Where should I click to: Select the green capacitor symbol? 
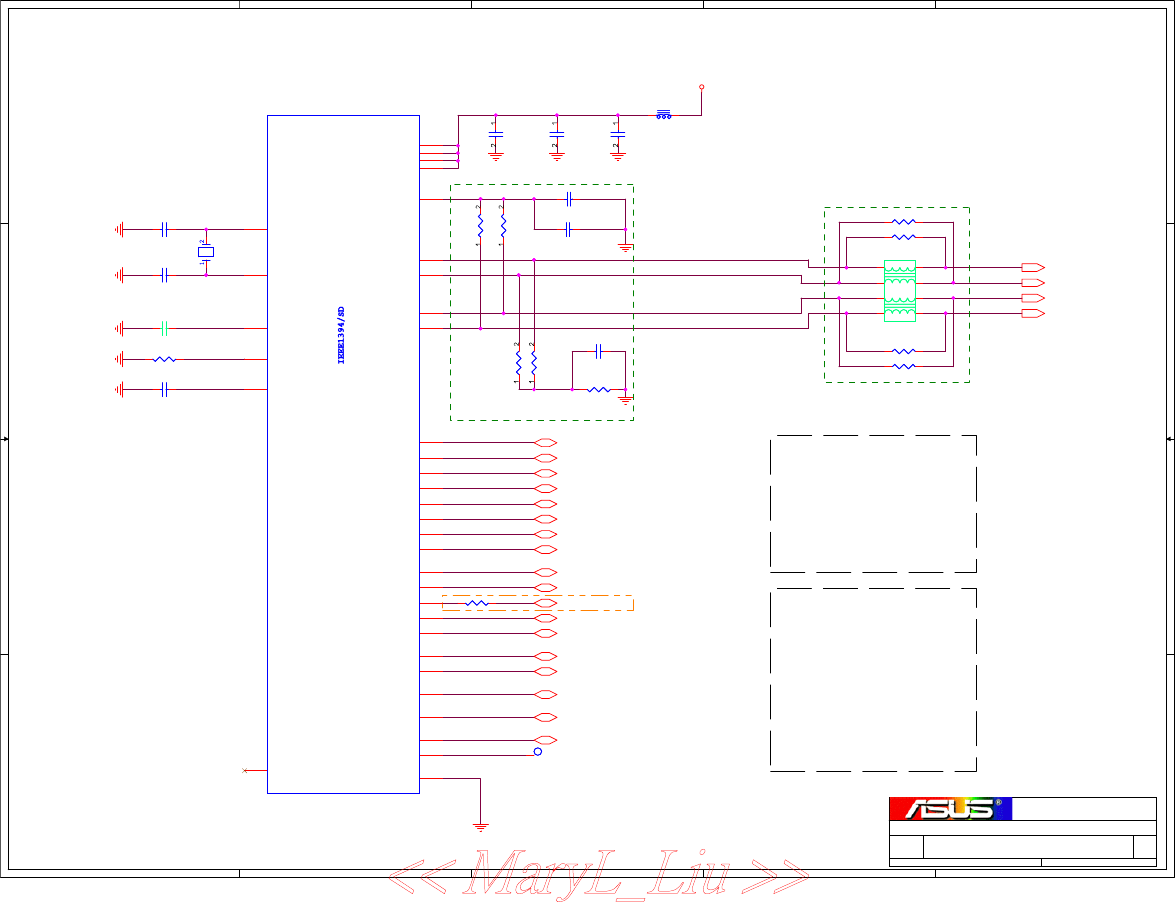(164, 328)
